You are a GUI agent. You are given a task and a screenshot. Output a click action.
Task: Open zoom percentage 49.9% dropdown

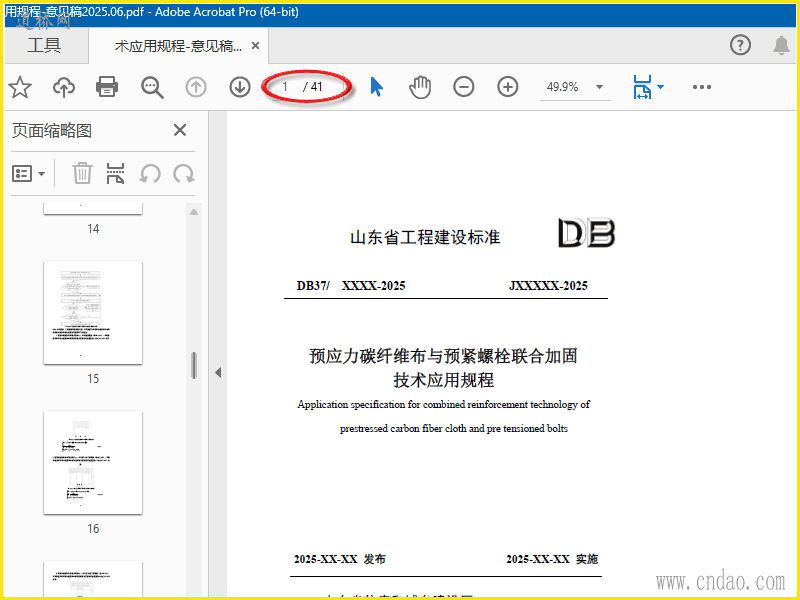pyautogui.click(x=599, y=87)
